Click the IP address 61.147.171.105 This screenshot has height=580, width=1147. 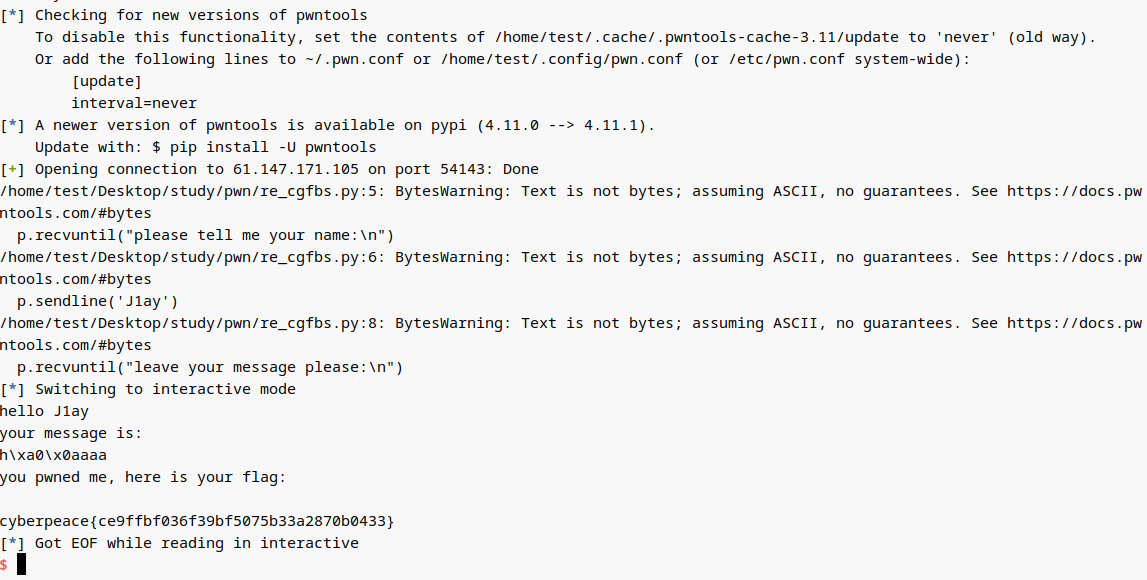point(296,169)
